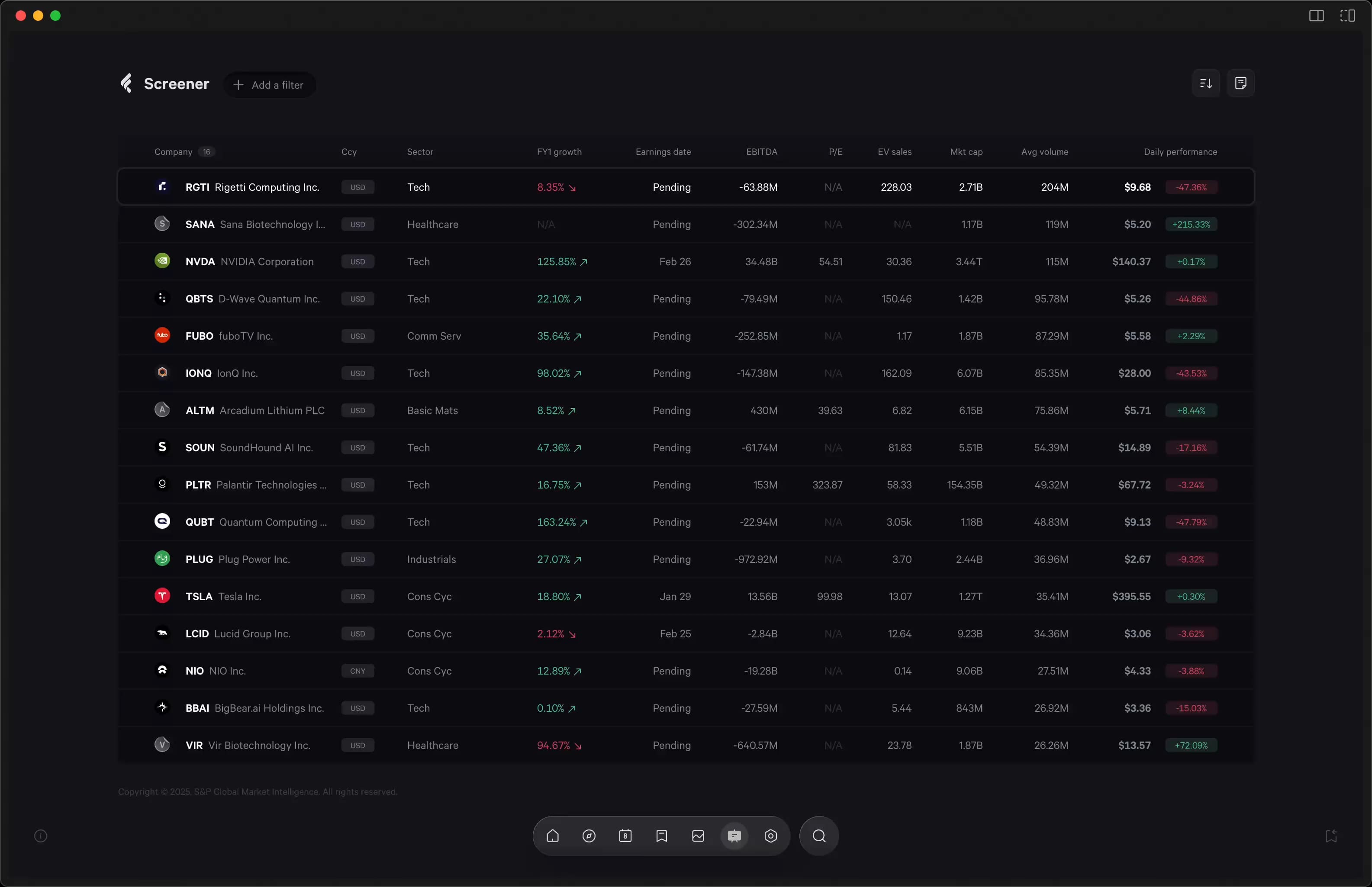Viewport: 1372px width, 887px height.
Task: Open the Home icon in bottom dock
Action: click(552, 836)
